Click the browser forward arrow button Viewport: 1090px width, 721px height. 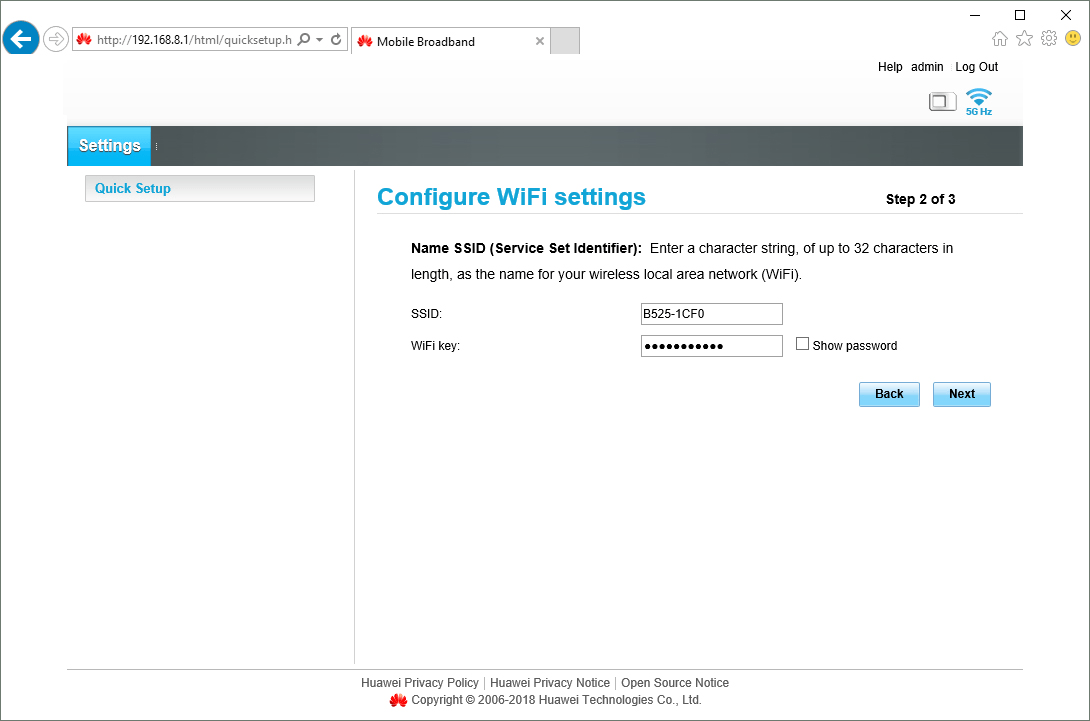pyautogui.click(x=56, y=40)
